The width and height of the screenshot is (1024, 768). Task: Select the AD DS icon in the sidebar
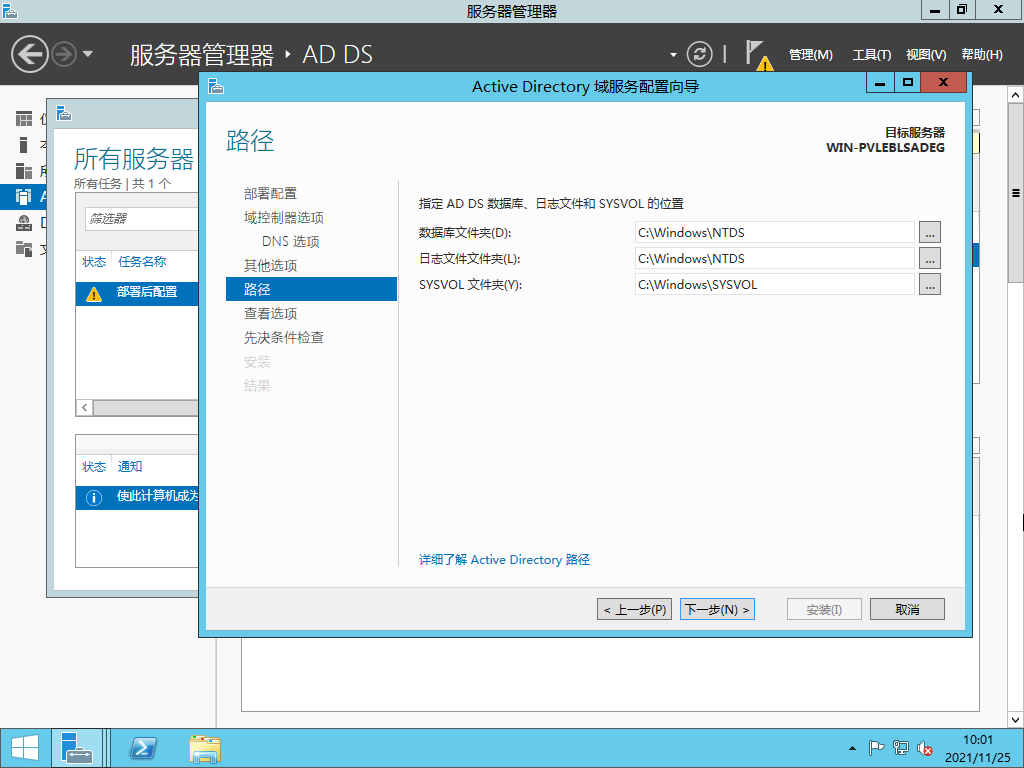click(x=24, y=197)
